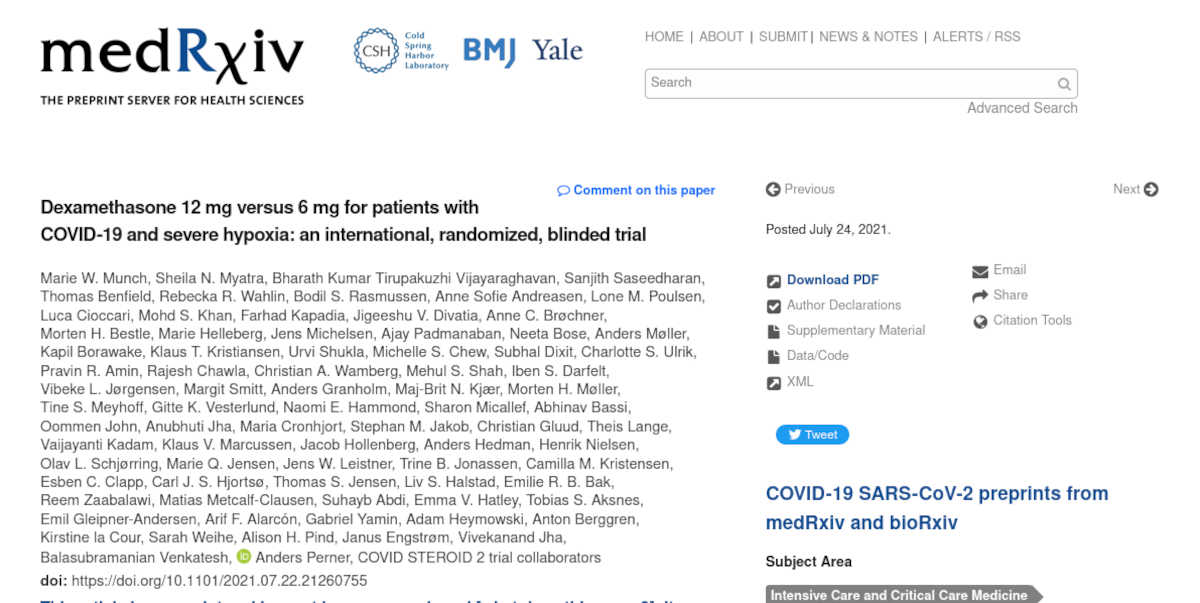
Task: Select Intensive Care and Critical Care Medicine tag
Action: tap(899, 595)
